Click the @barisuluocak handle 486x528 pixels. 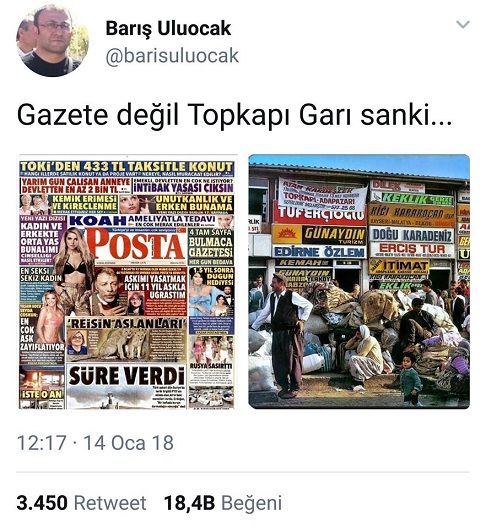pyautogui.click(x=172, y=56)
